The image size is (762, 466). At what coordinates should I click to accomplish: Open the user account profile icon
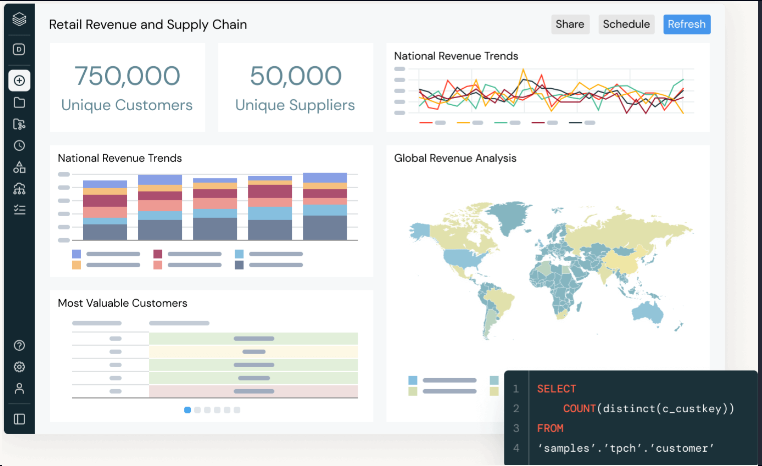19,388
